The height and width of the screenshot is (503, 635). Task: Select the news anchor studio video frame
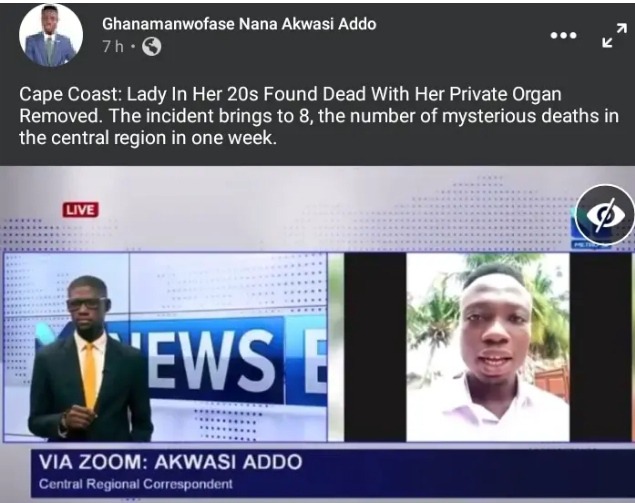click(165, 347)
